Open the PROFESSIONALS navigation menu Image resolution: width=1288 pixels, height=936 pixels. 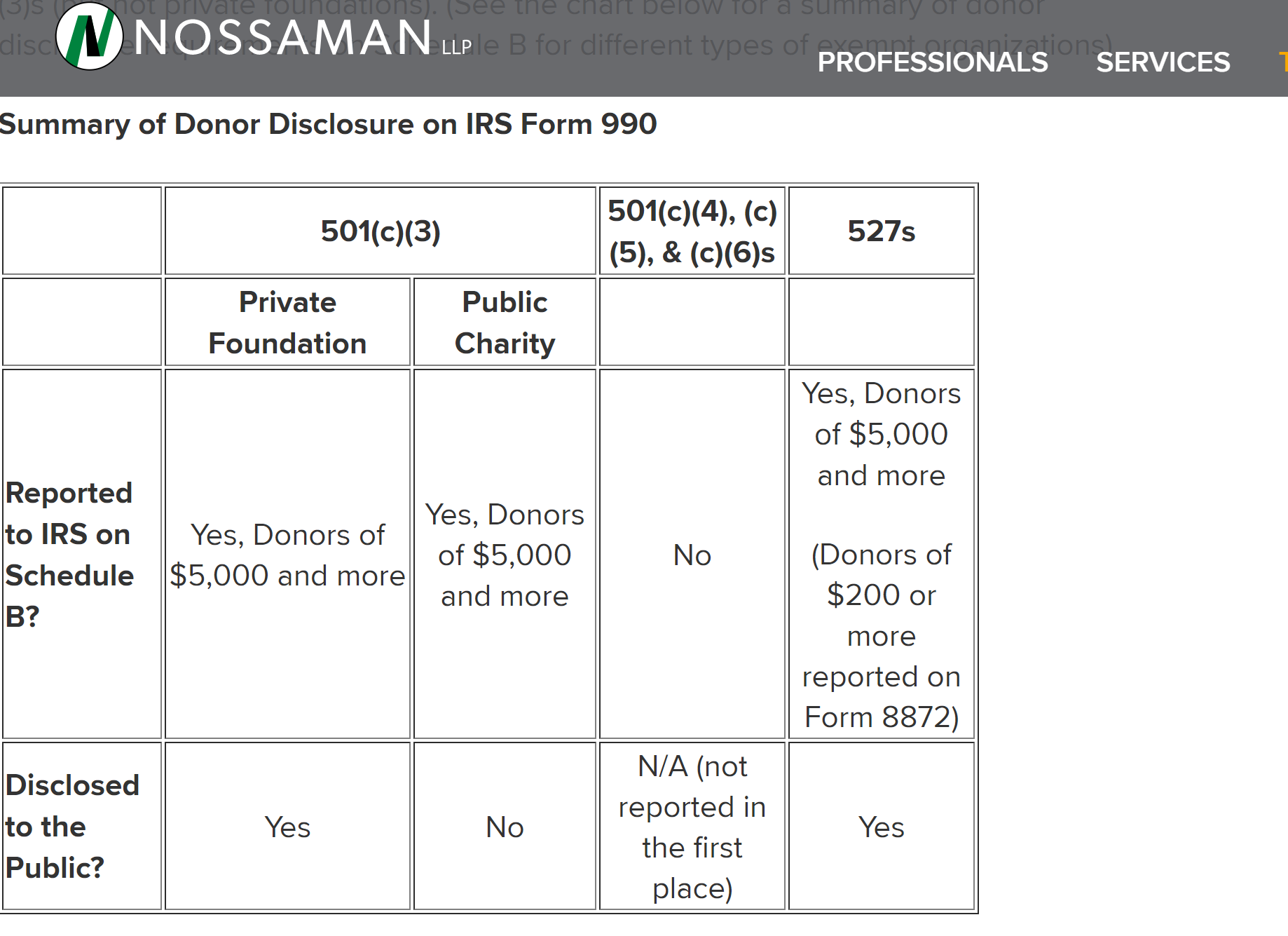[932, 63]
